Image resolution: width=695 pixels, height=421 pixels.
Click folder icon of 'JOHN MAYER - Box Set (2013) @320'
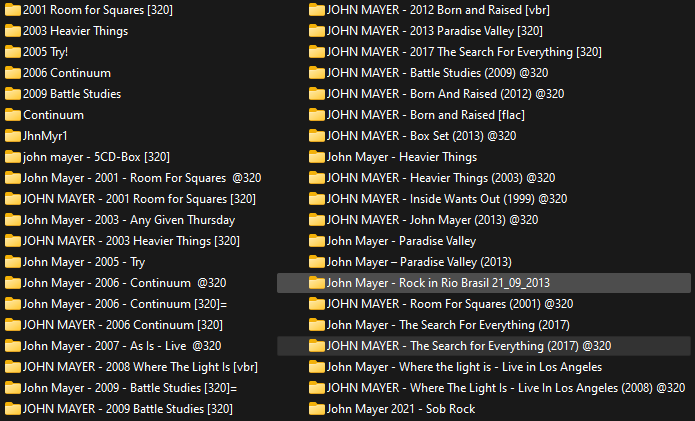coord(316,136)
